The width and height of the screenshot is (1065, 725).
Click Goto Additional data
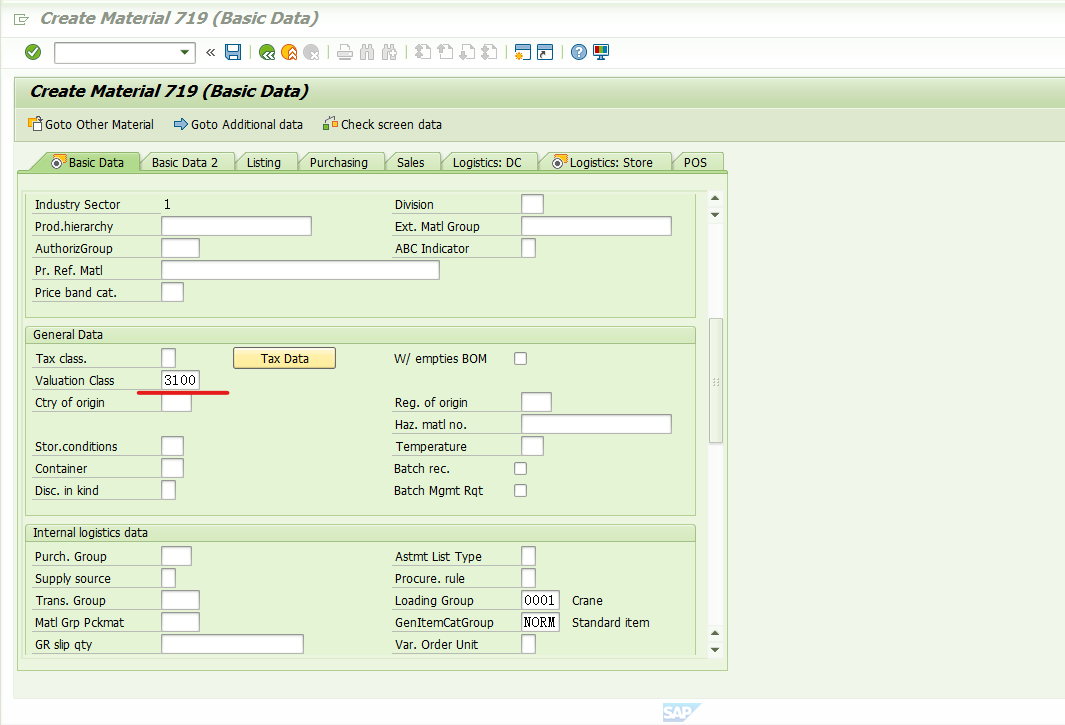pyautogui.click(x=238, y=125)
